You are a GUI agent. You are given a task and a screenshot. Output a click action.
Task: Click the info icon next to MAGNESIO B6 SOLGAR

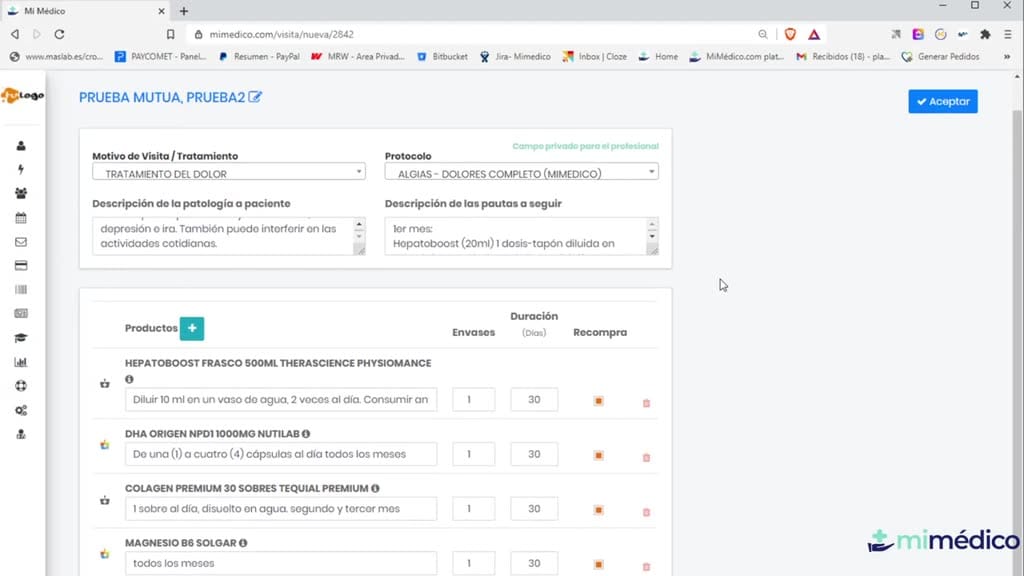point(243,543)
